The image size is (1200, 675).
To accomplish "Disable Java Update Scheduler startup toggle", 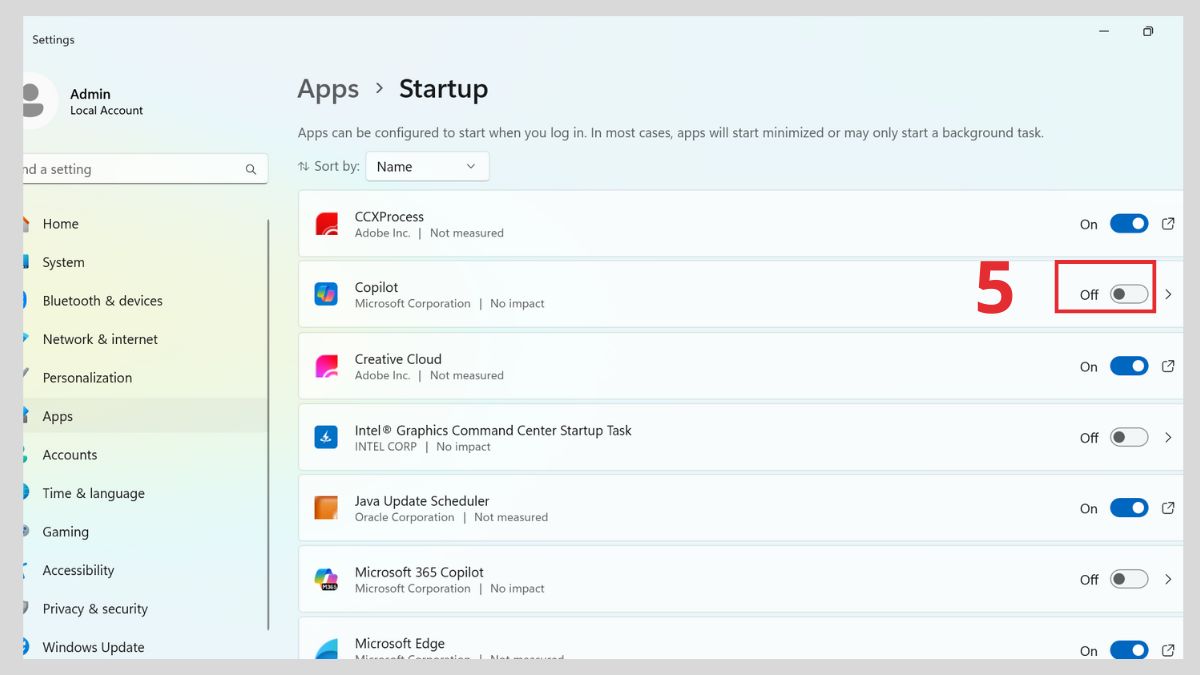I will (1129, 508).
